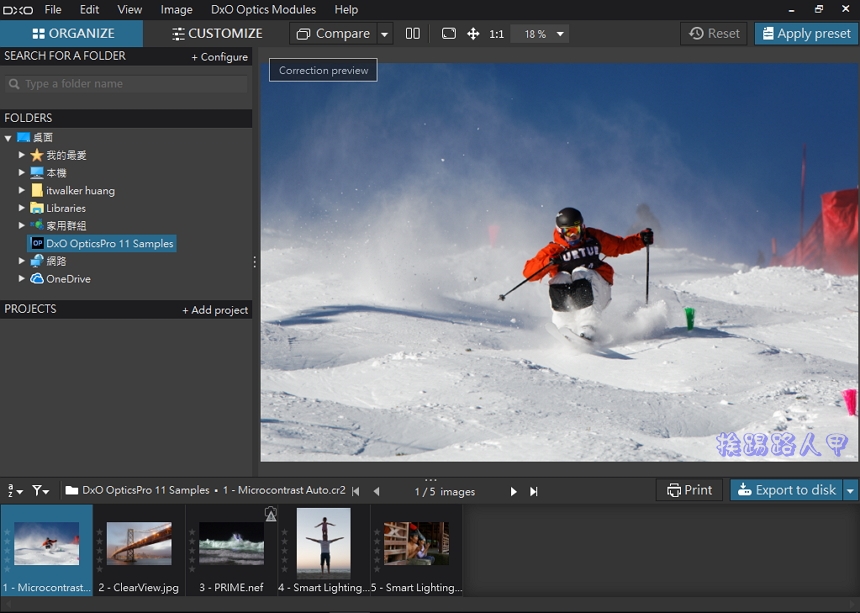Select the OneDrive cloud icon
The image size is (860, 613).
point(37,279)
